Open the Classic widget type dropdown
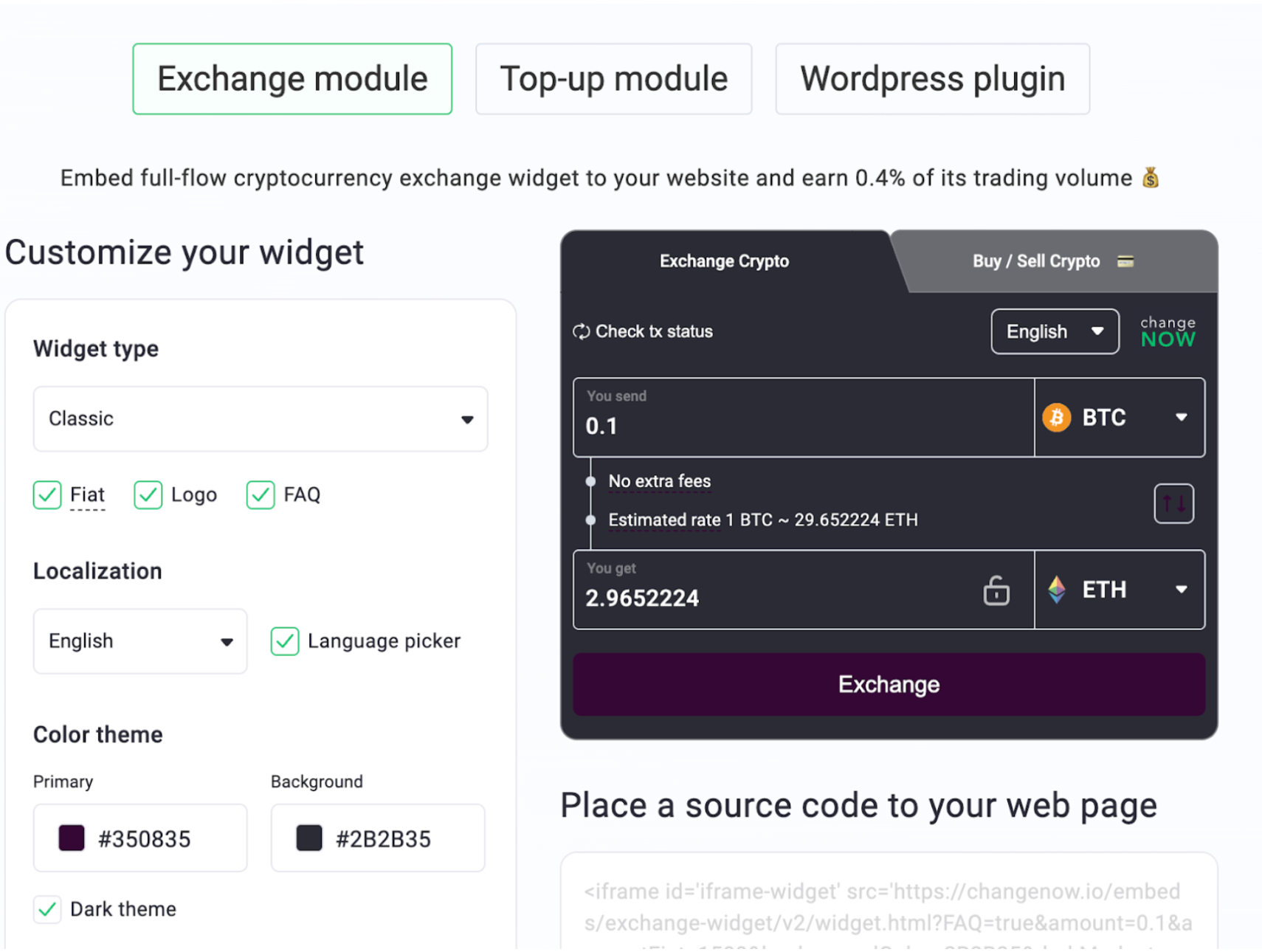The image size is (1262, 952). click(x=260, y=419)
